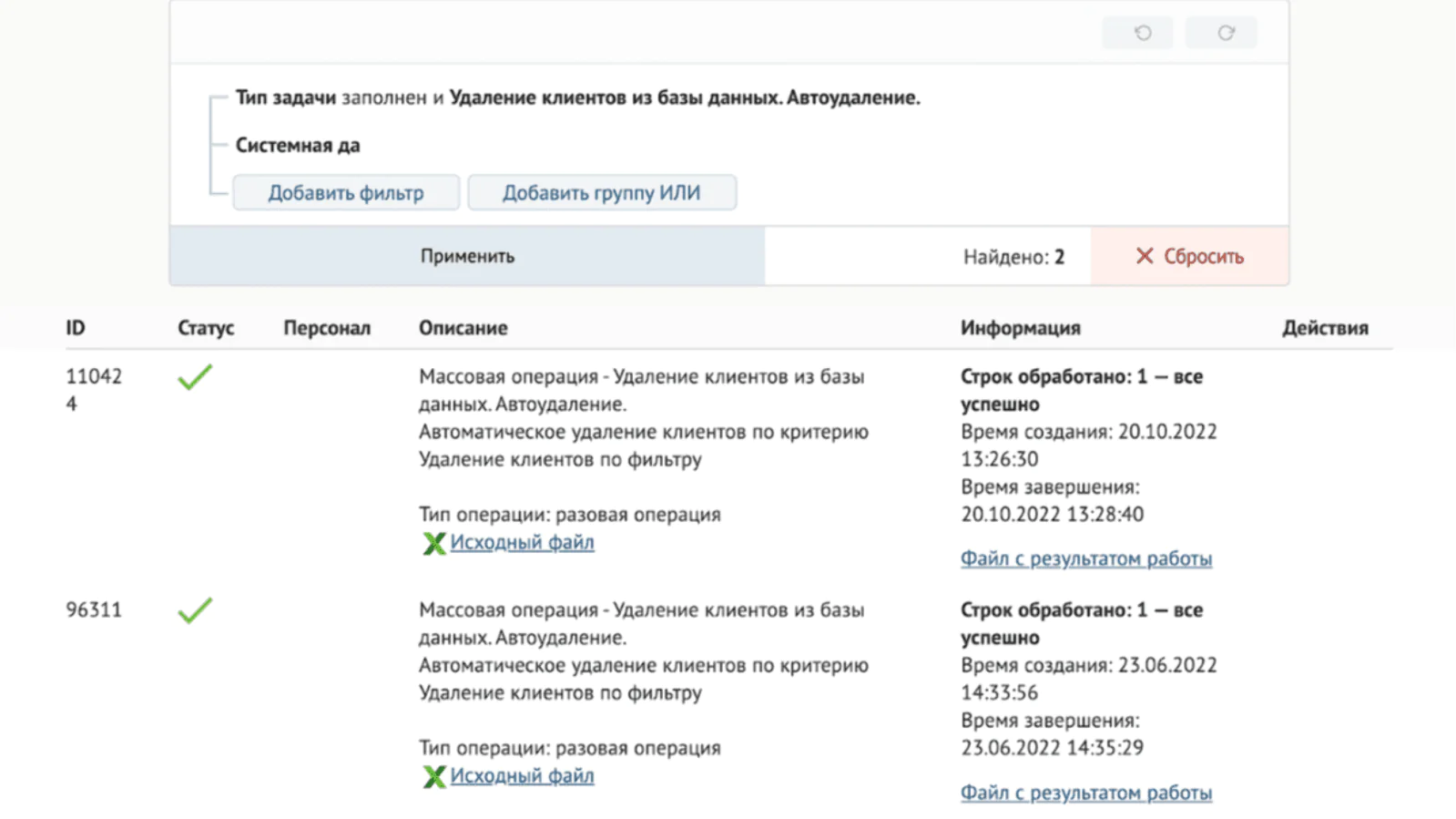1456x819 pixels.
Task: Click Автоматическое удаление клиентов text for task 110424
Action: point(644,432)
